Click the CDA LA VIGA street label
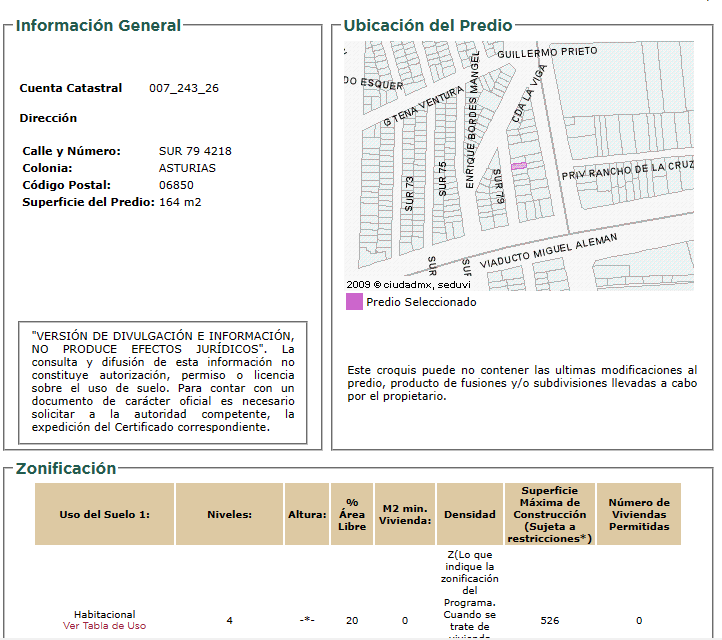Image resolution: width=722 pixels, height=640 pixels. click(x=529, y=93)
